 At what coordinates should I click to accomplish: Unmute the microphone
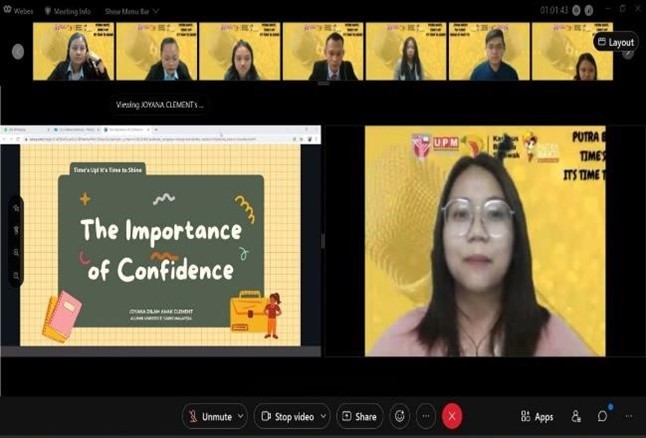[210, 417]
